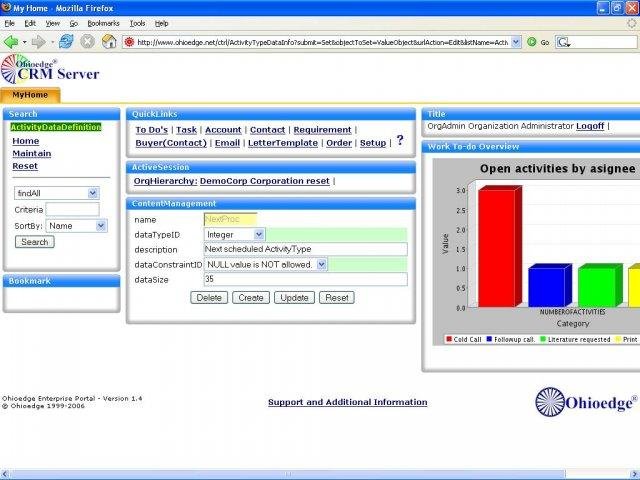Click the Ohioedge footer logo
This screenshot has width=640, height=480.
tap(586, 402)
